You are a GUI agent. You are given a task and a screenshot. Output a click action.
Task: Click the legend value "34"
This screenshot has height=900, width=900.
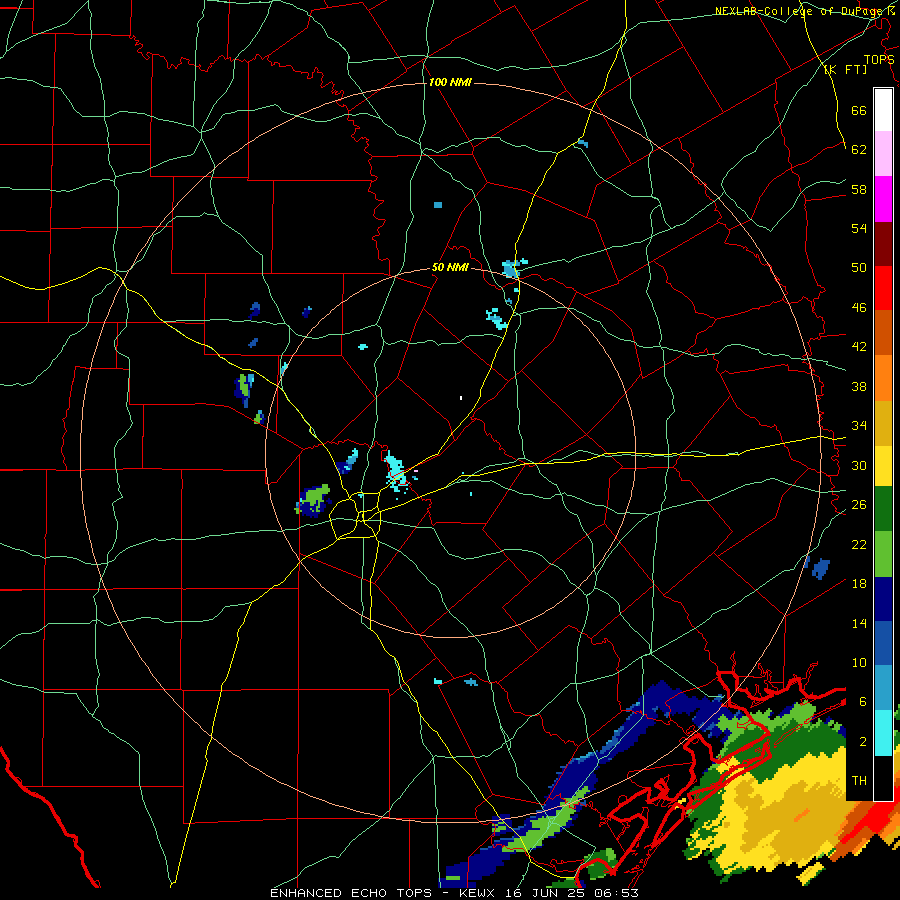point(859,426)
